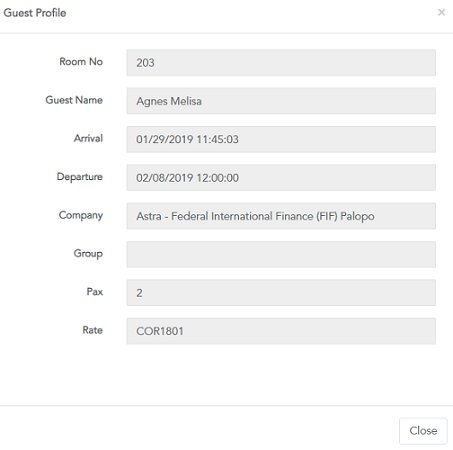Click the Arrival label
The width and height of the screenshot is (453, 450).
tap(88, 138)
